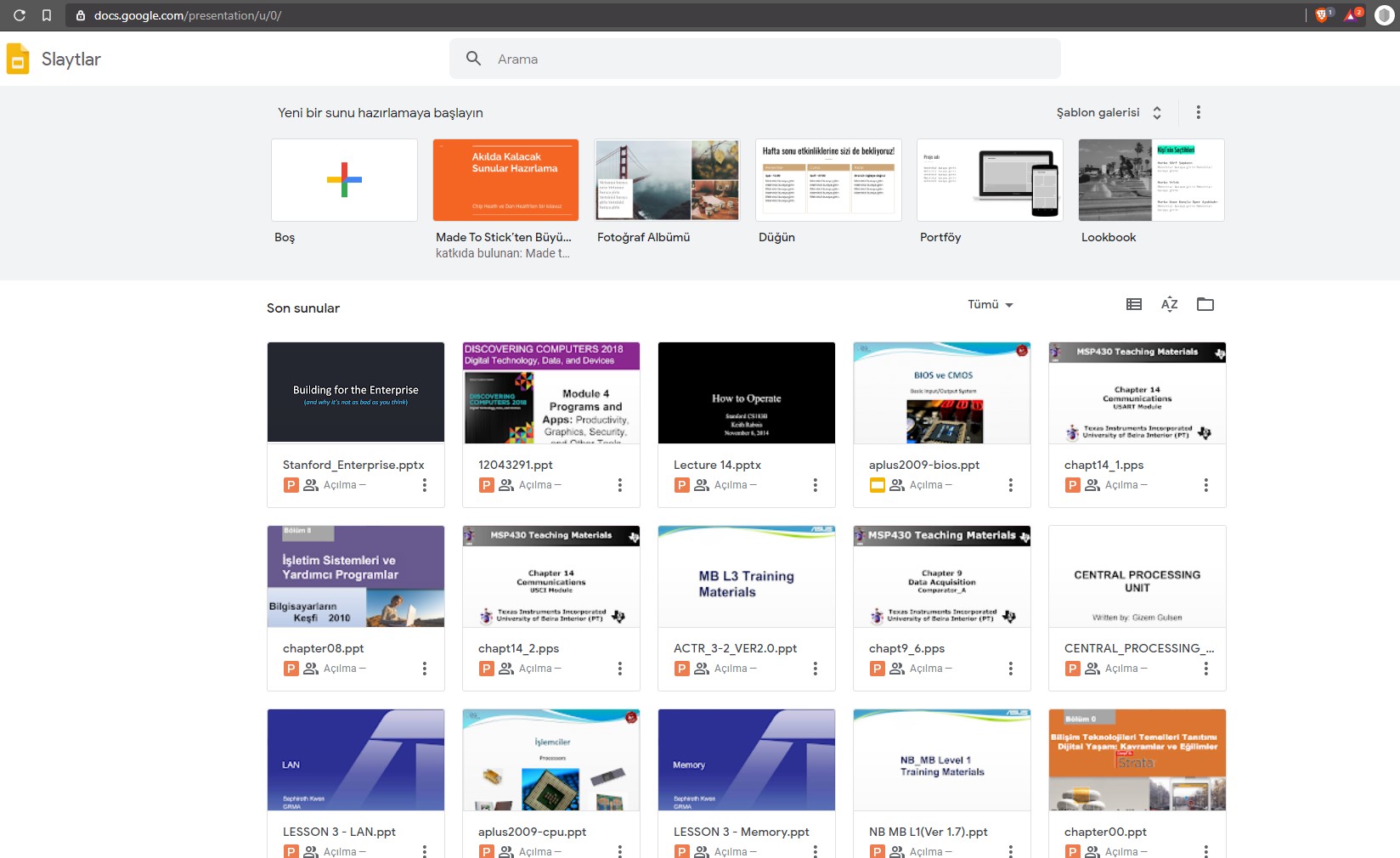Screen dimensions: 1400x858
Task: Choose the Fotoğraf Albümü template
Action: 667,180
